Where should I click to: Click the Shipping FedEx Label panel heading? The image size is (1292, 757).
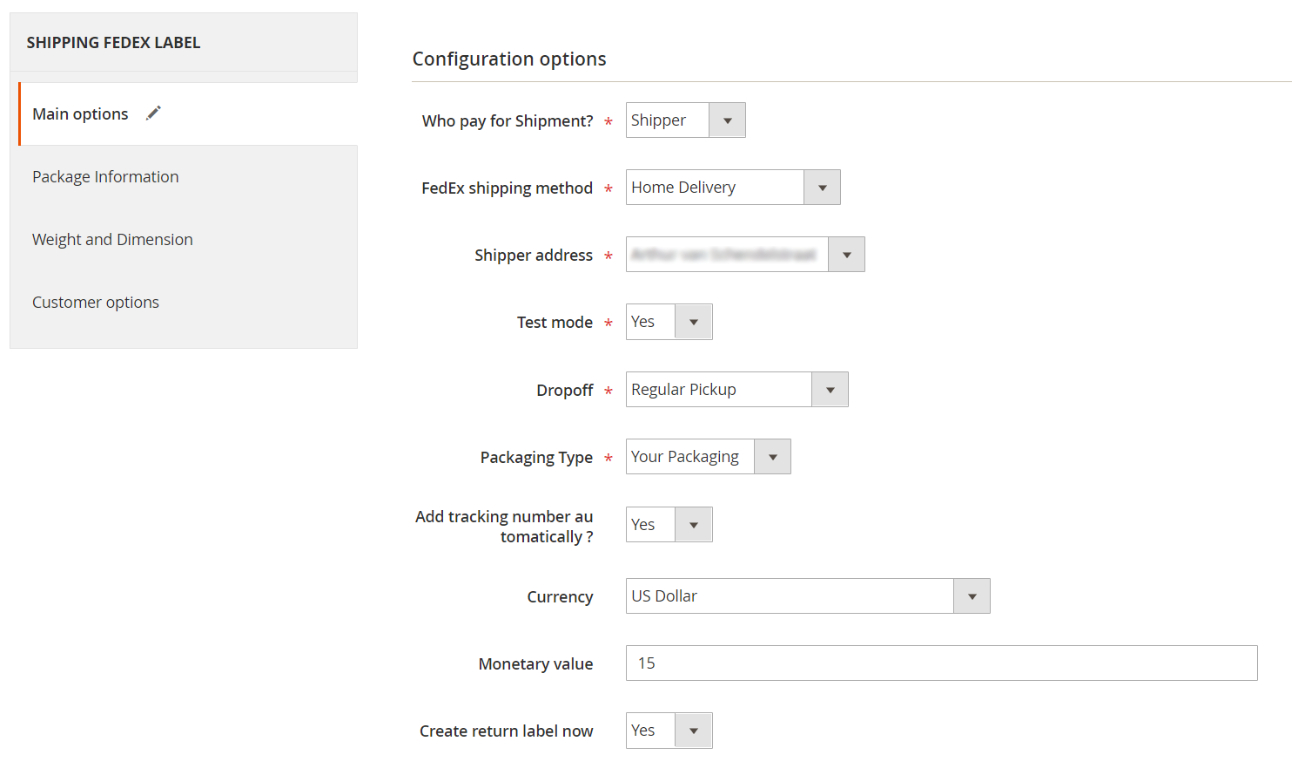point(113,43)
